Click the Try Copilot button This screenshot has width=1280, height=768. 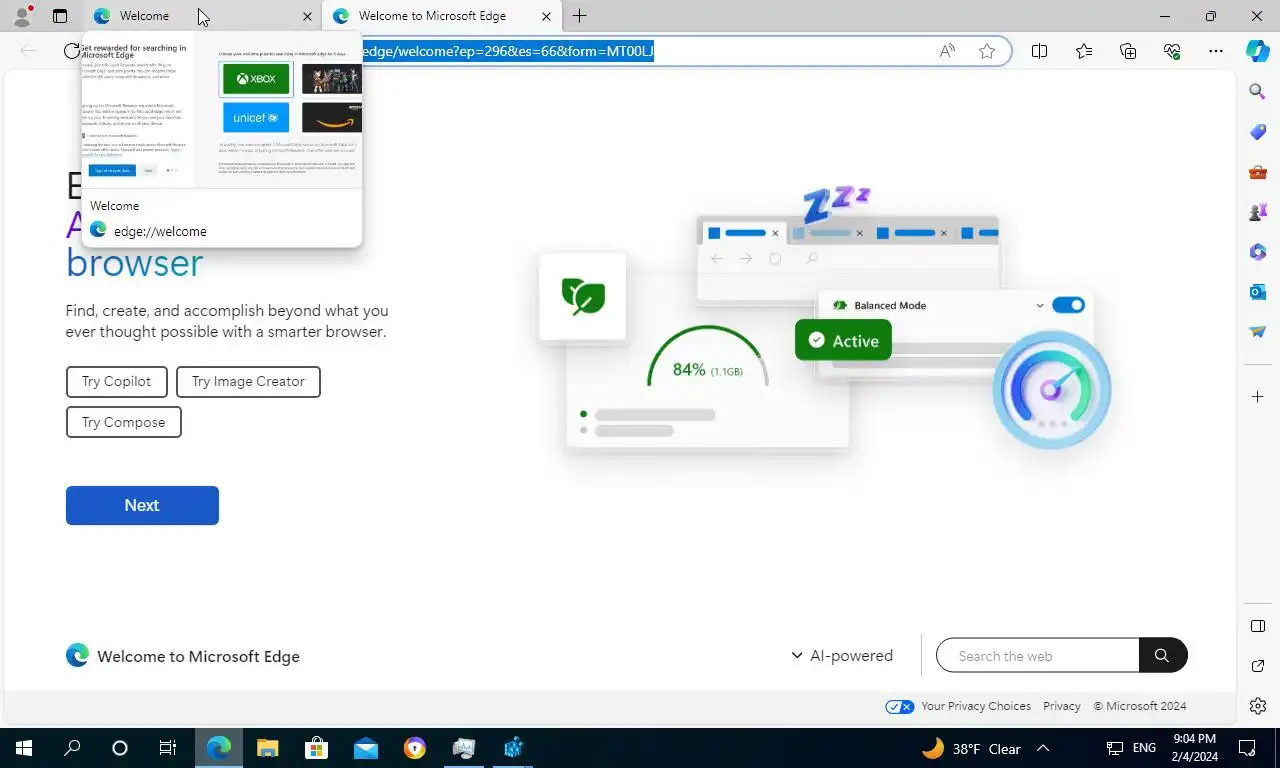click(x=117, y=381)
